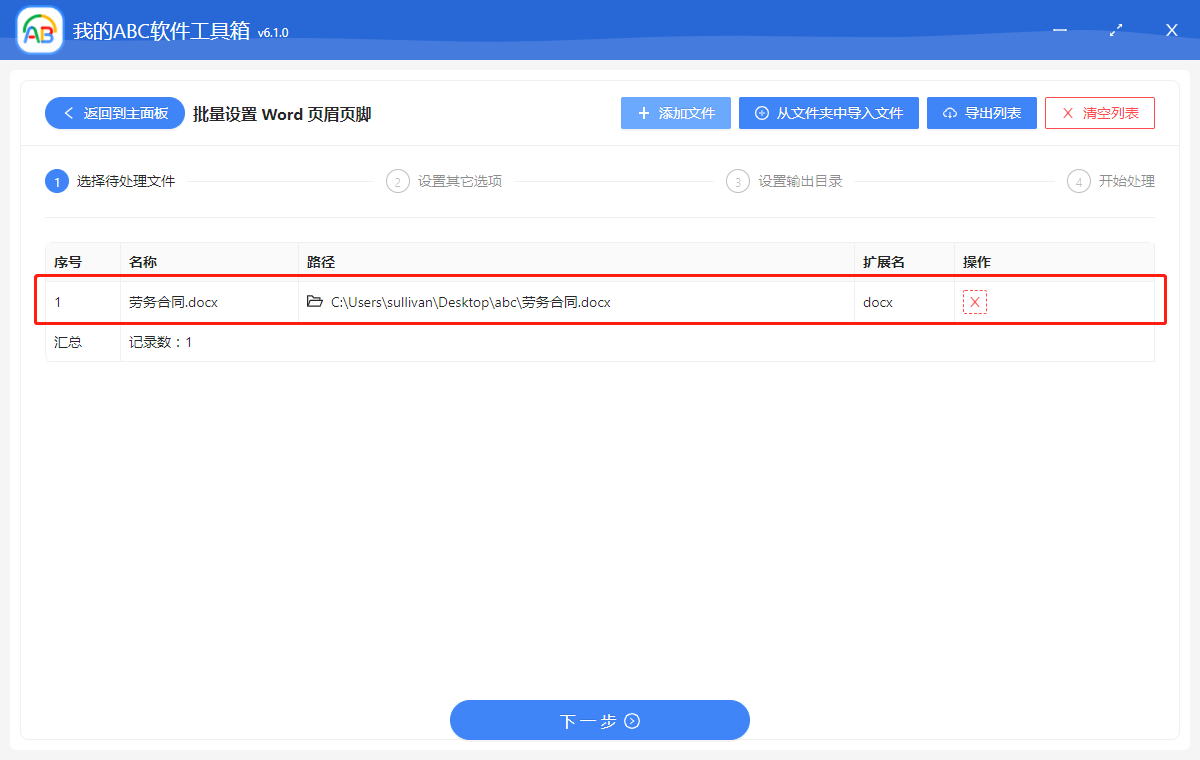Click 导出列表 to export the list
Screen dimensions: 1200x760
(982, 113)
